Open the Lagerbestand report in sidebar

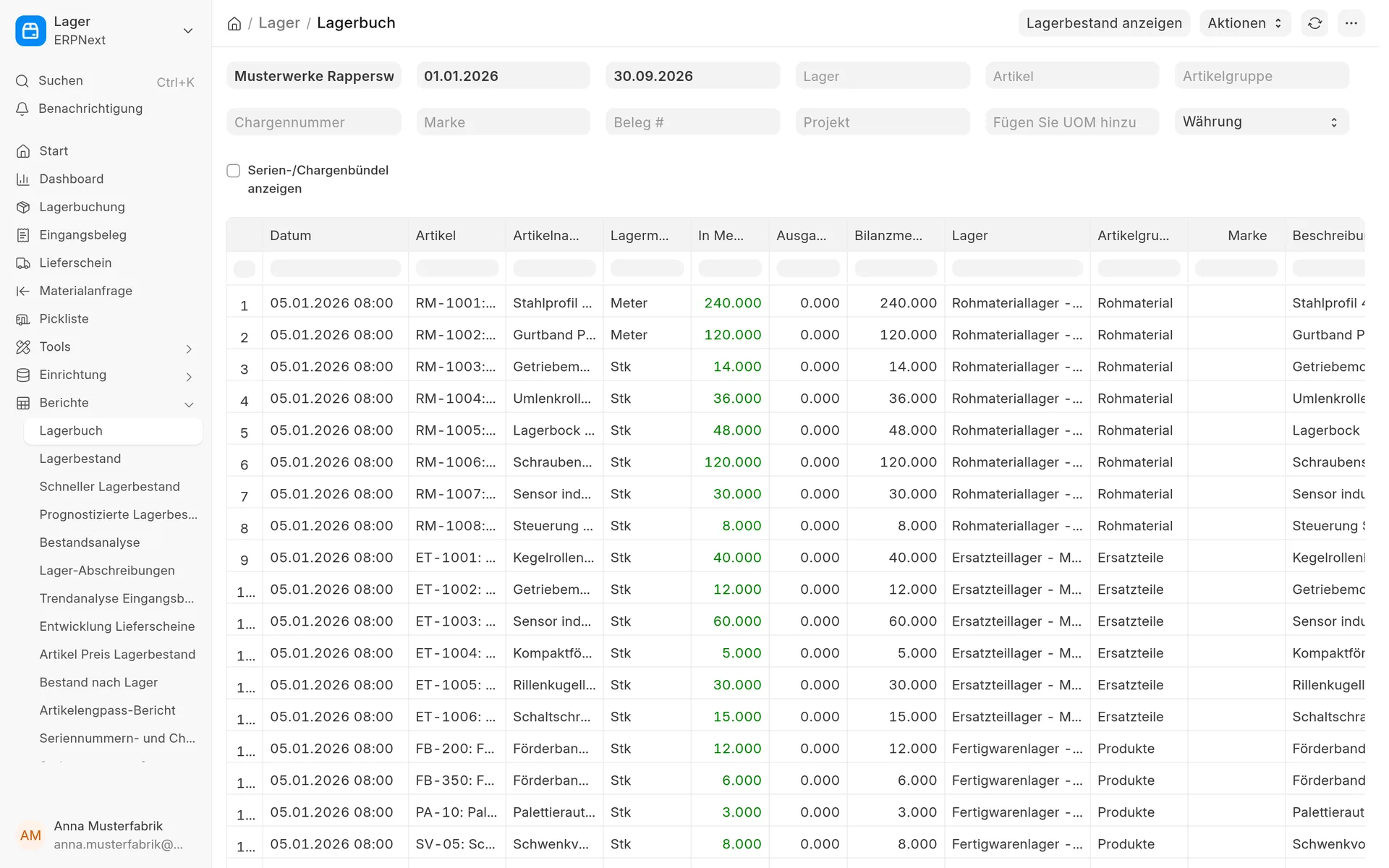pos(80,459)
